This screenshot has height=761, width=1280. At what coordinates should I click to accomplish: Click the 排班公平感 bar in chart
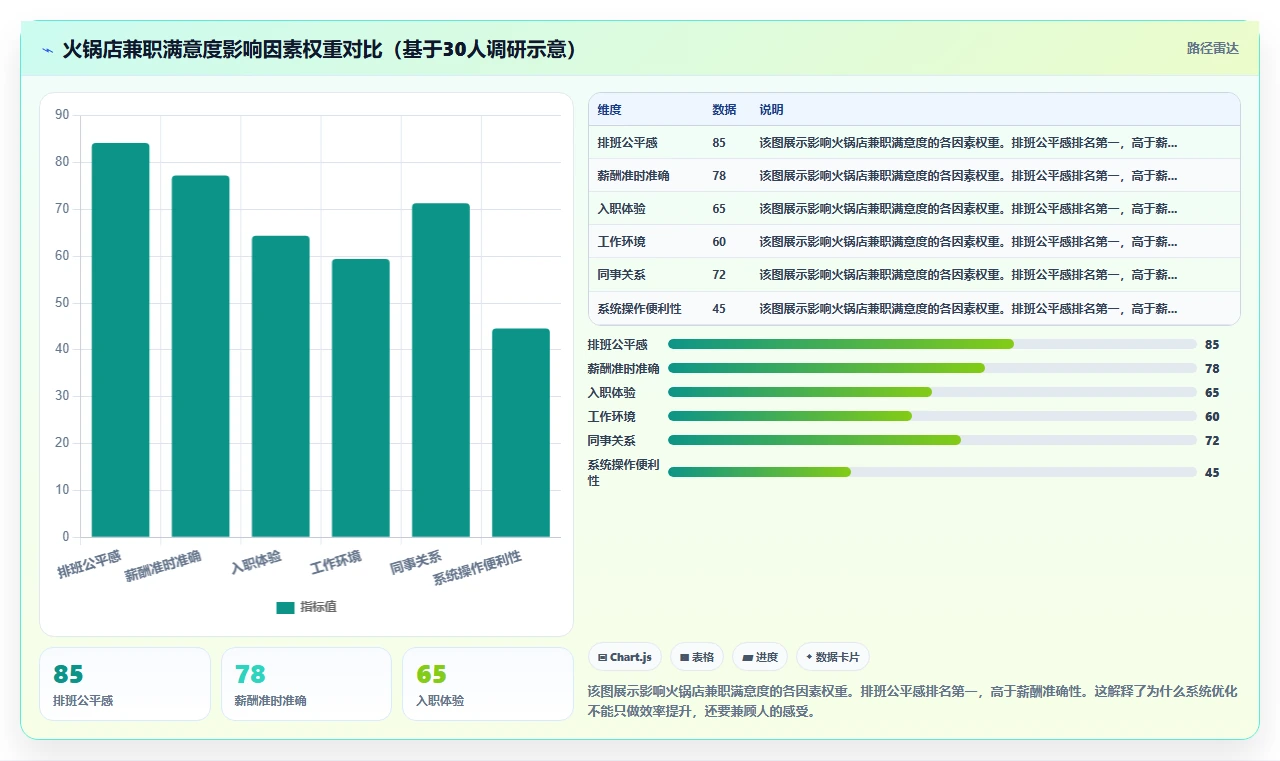pos(120,340)
